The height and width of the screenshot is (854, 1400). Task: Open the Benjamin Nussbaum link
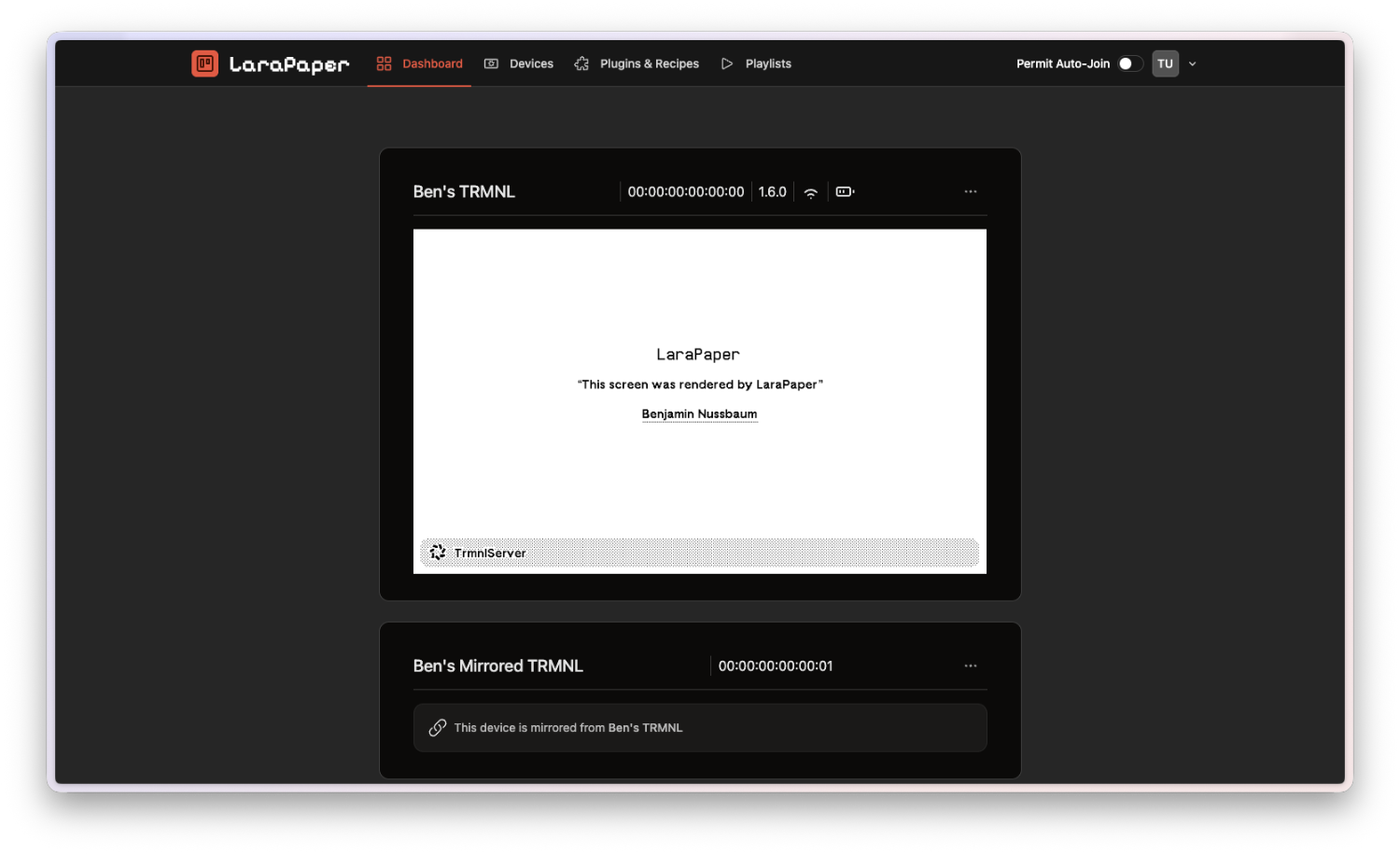pos(699,413)
